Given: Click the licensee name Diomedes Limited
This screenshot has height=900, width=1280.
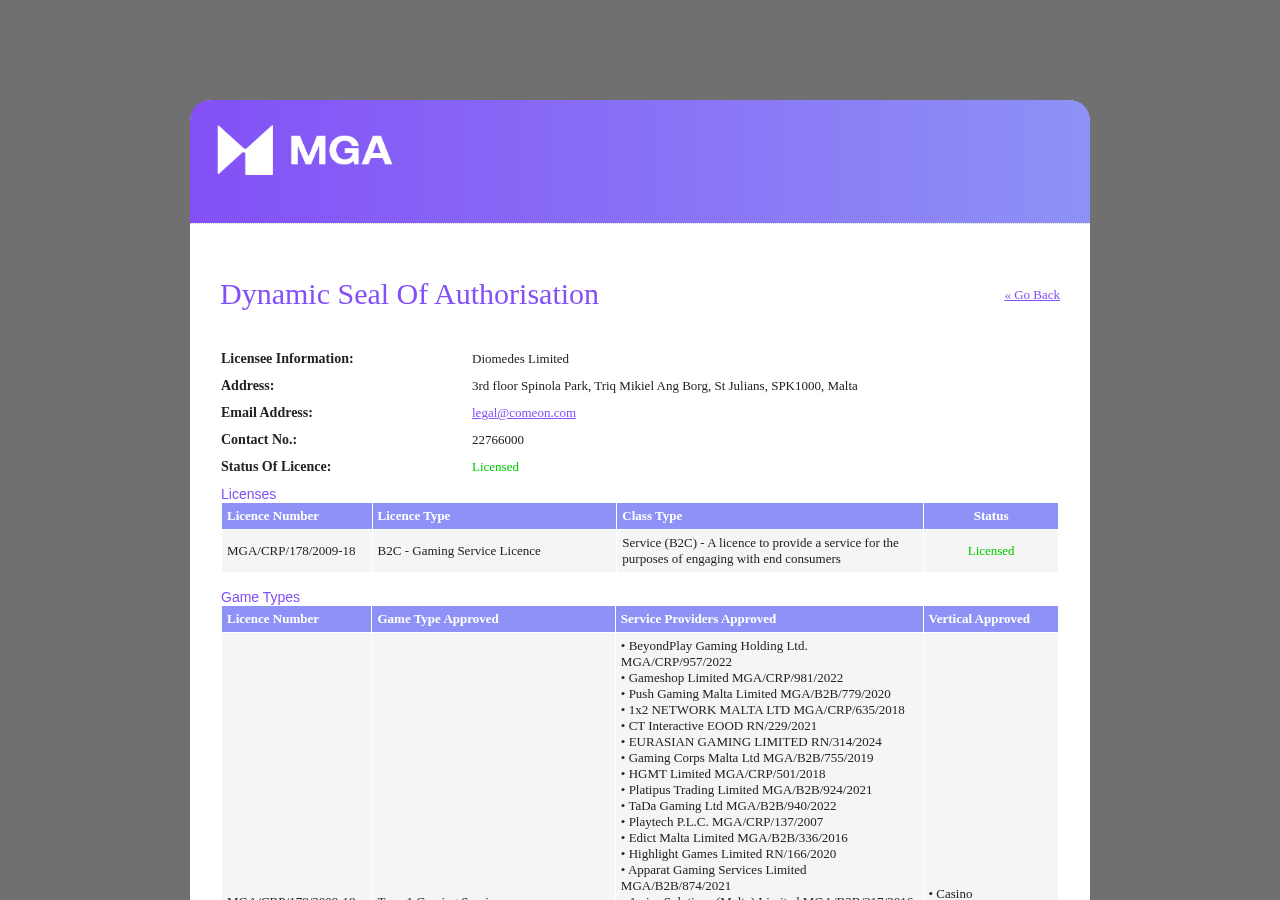Looking at the screenshot, I should [520, 359].
